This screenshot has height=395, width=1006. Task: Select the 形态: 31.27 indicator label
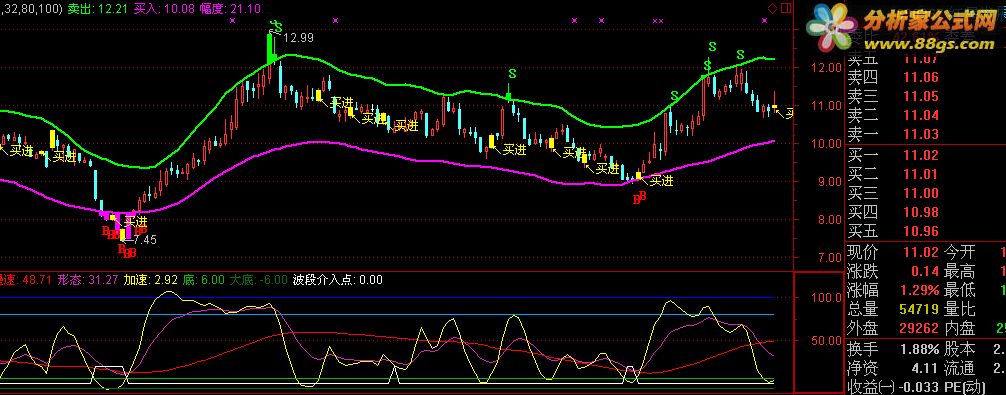(x=88, y=280)
